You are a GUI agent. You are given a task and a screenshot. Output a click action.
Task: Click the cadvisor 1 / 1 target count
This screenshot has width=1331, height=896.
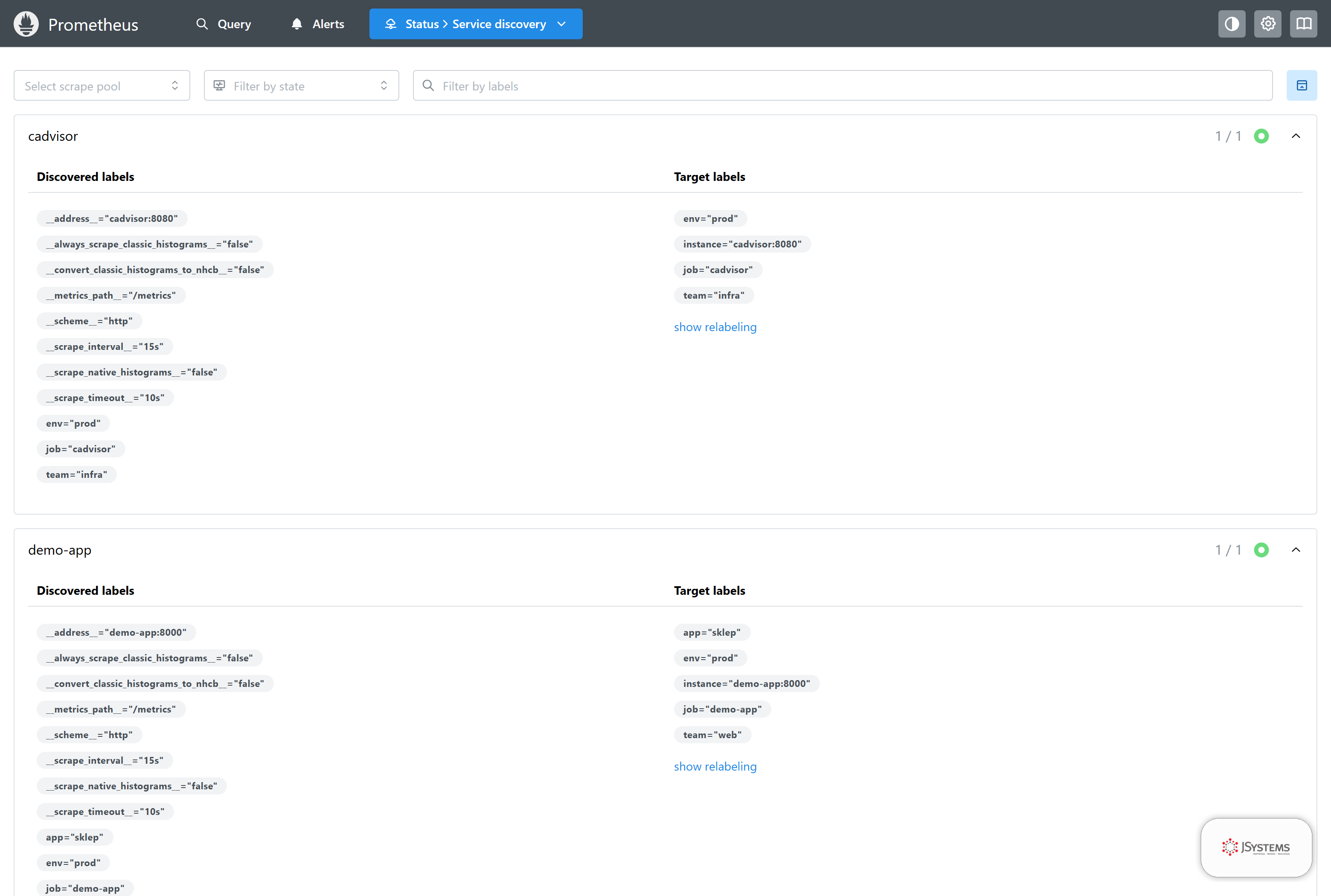(x=1229, y=136)
